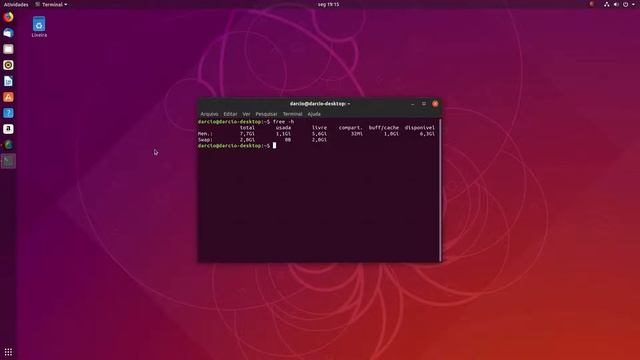Click the 'total' column header
This screenshot has width=640, height=360.
click(x=247, y=128)
